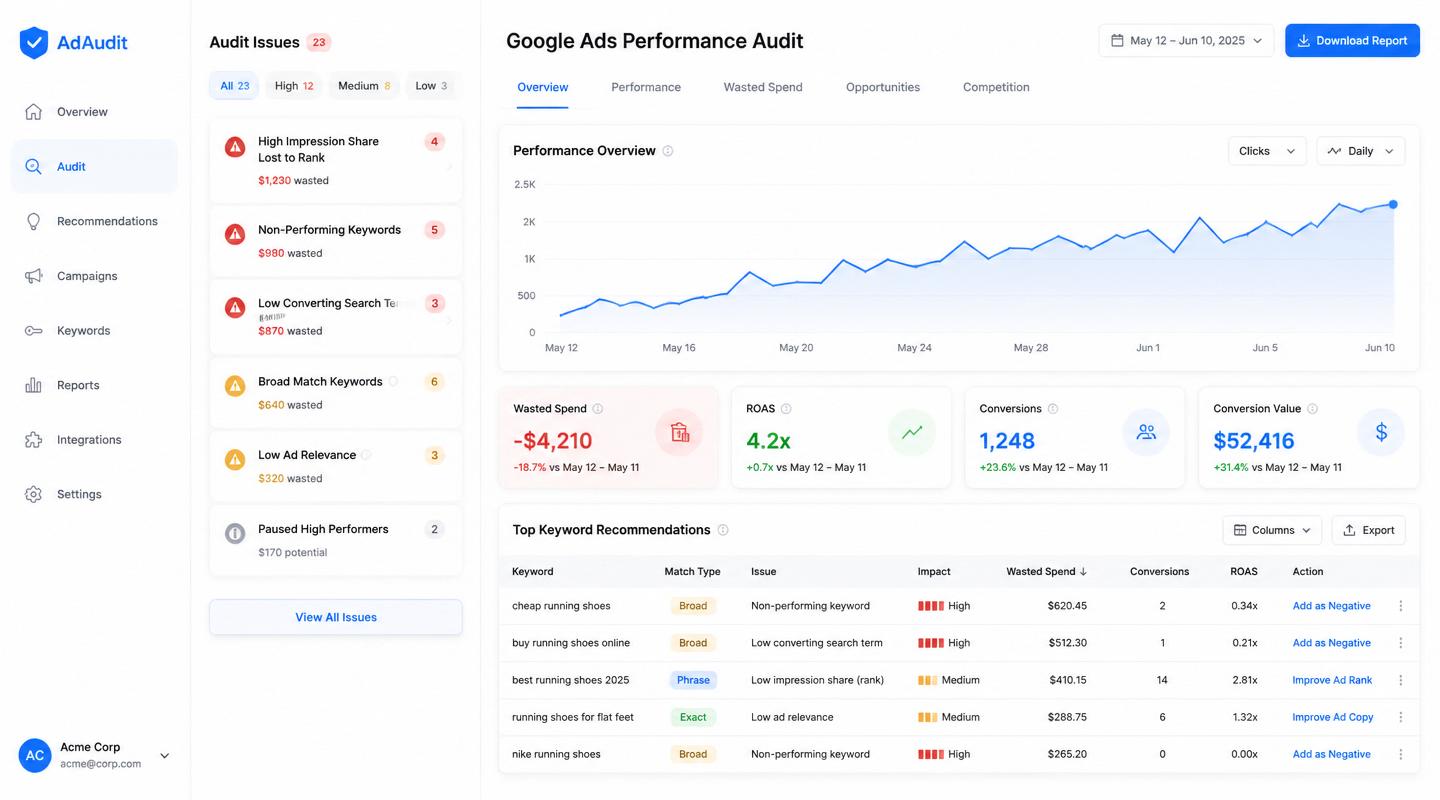Expand the Acme Corp account chevron
The image size is (1440, 800).
point(165,756)
